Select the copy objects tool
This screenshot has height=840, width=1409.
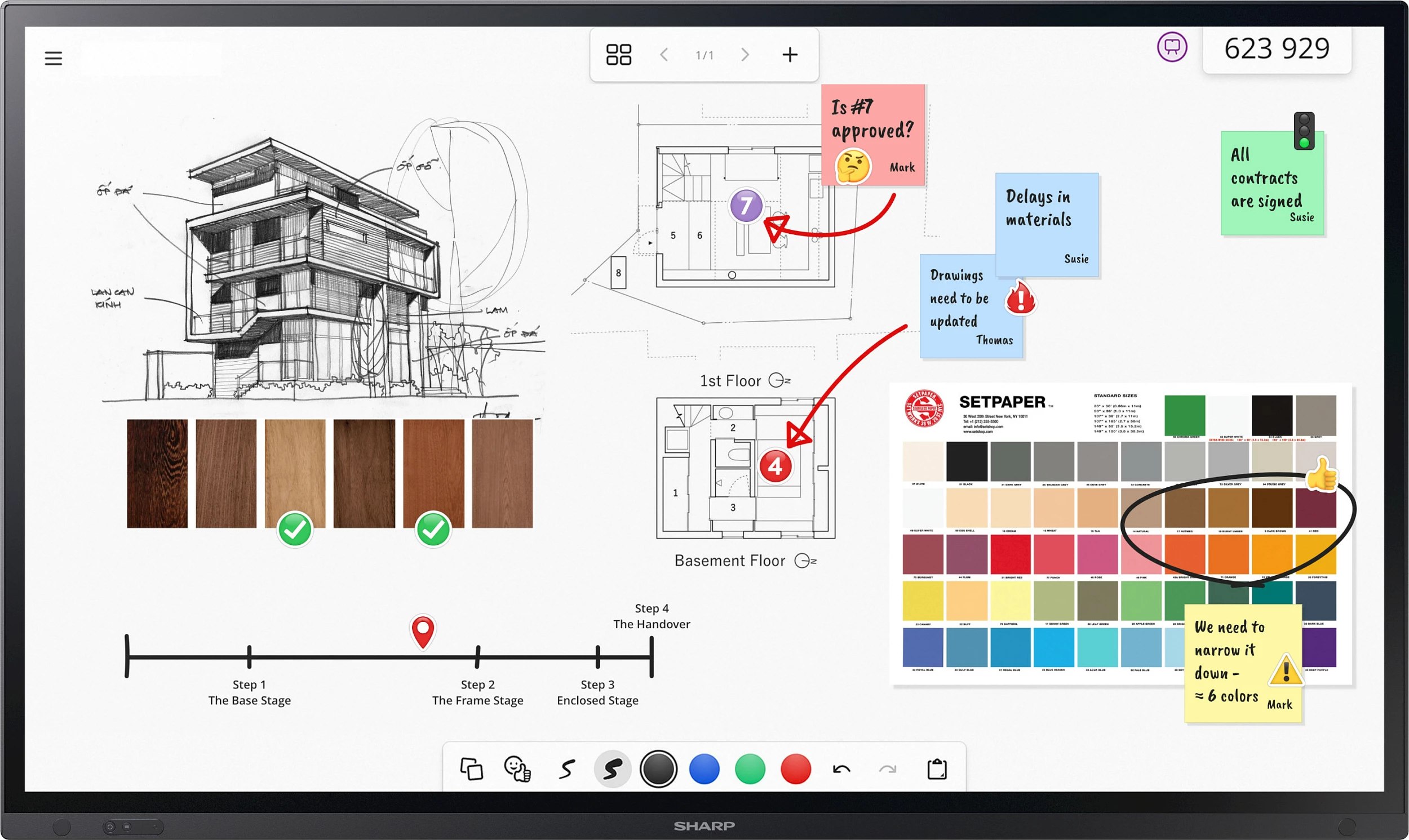pos(471,768)
